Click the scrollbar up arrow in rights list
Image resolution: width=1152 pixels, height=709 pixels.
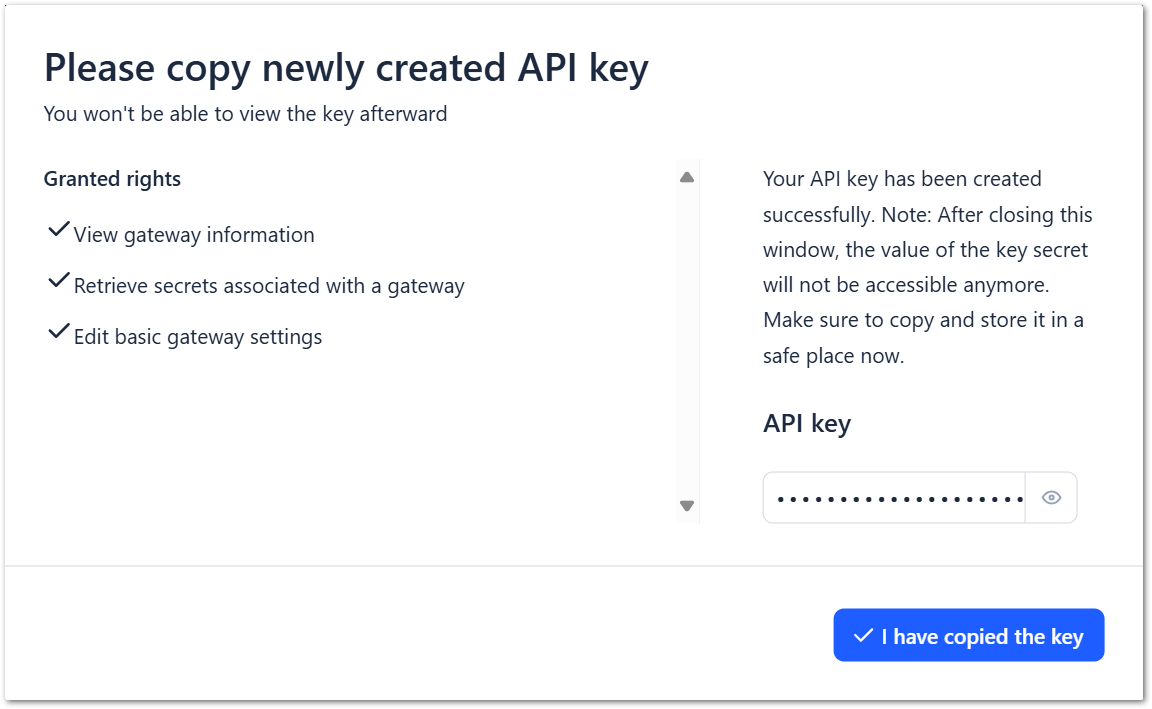[687, 178]
